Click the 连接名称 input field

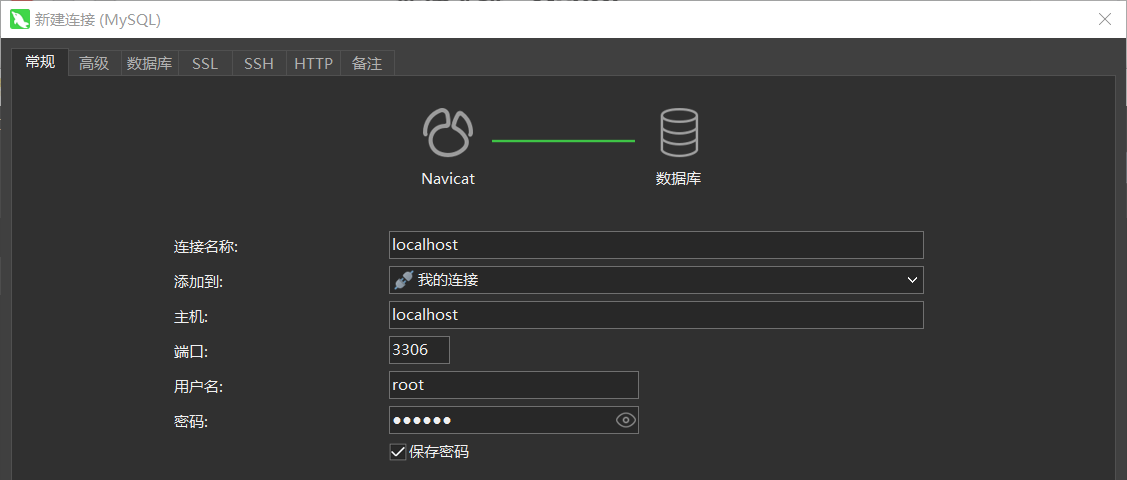coord(656,245)
